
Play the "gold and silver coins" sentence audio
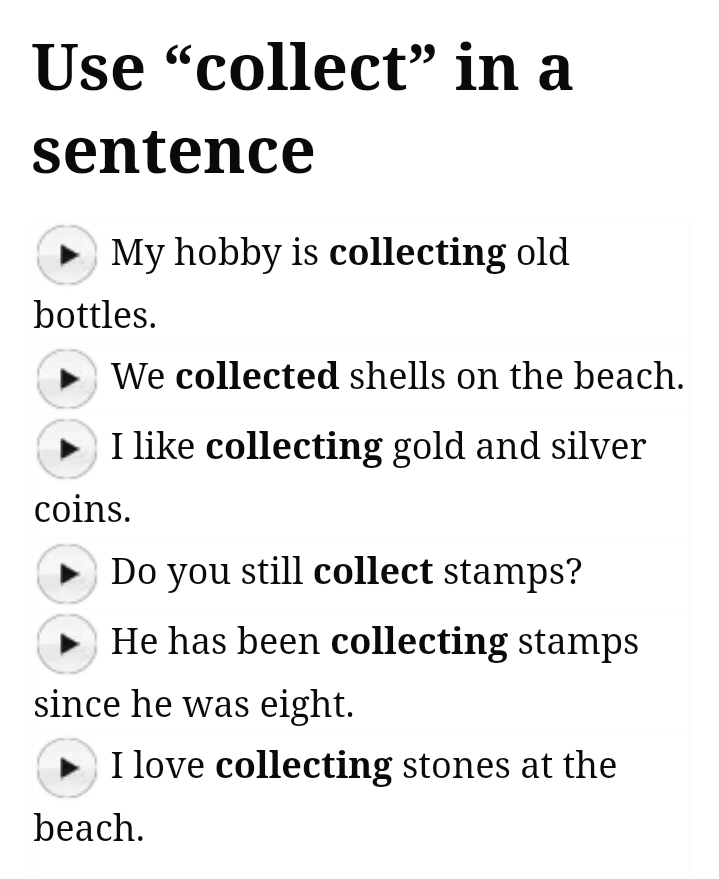click(x=66, y=448)
